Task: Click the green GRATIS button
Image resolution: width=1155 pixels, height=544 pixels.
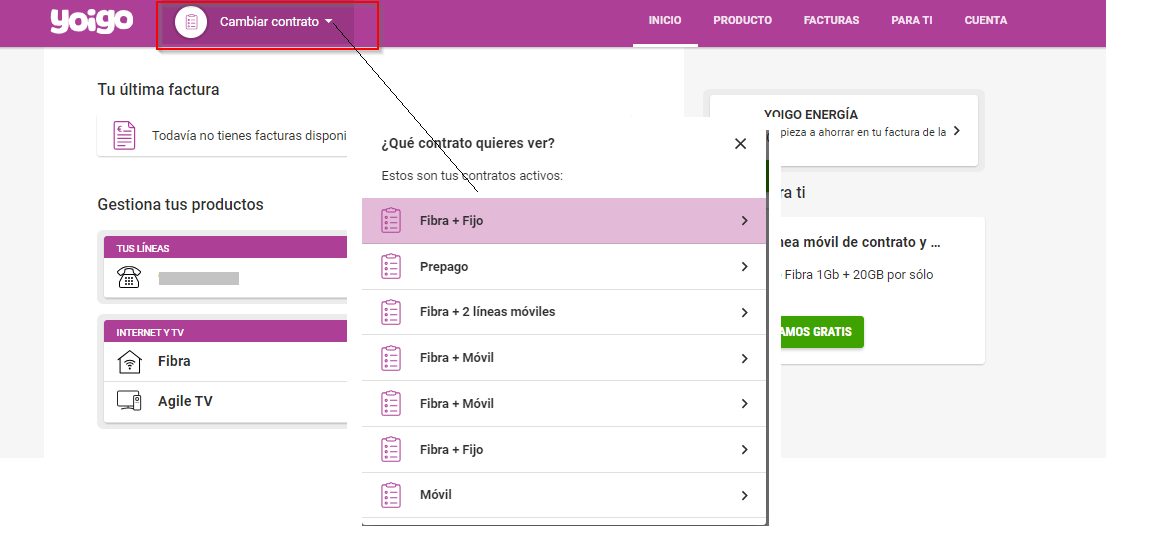Action: pos(822,332)
